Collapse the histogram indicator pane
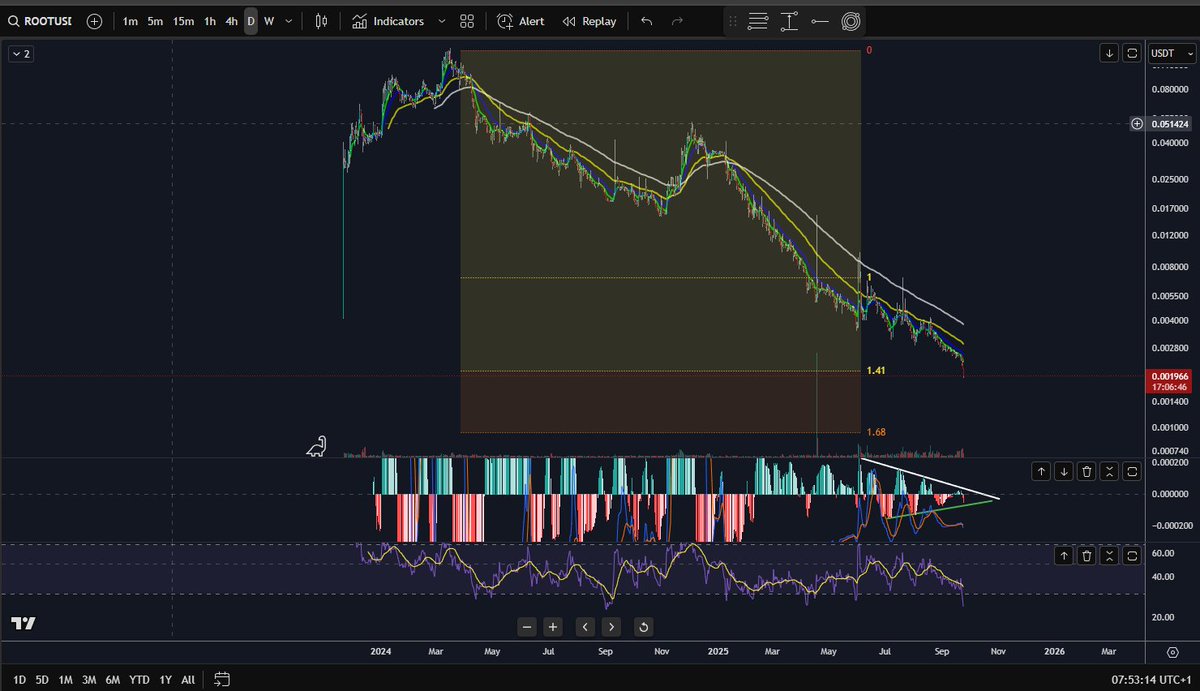Screen dimensions: 1200x691 coord(1109,471)
